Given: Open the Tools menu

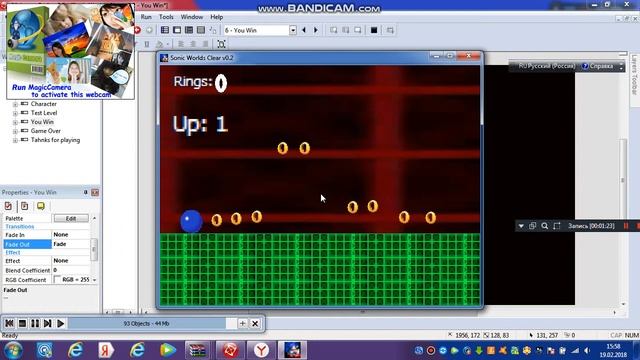Looking at the screenshot, I should [x=166, y=17].
